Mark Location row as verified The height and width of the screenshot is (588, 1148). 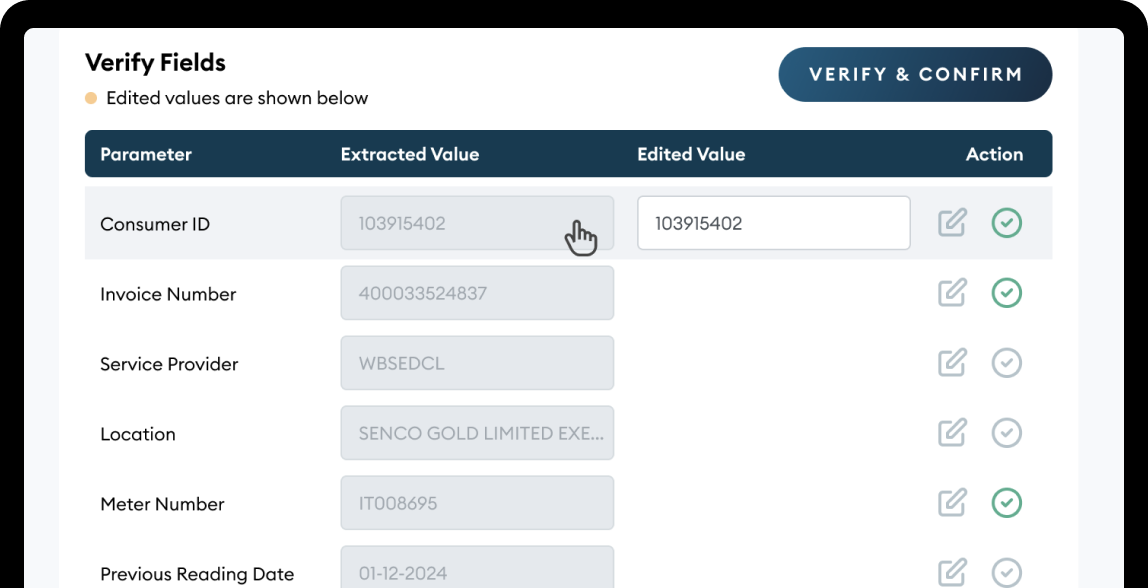coord(1006,433)
